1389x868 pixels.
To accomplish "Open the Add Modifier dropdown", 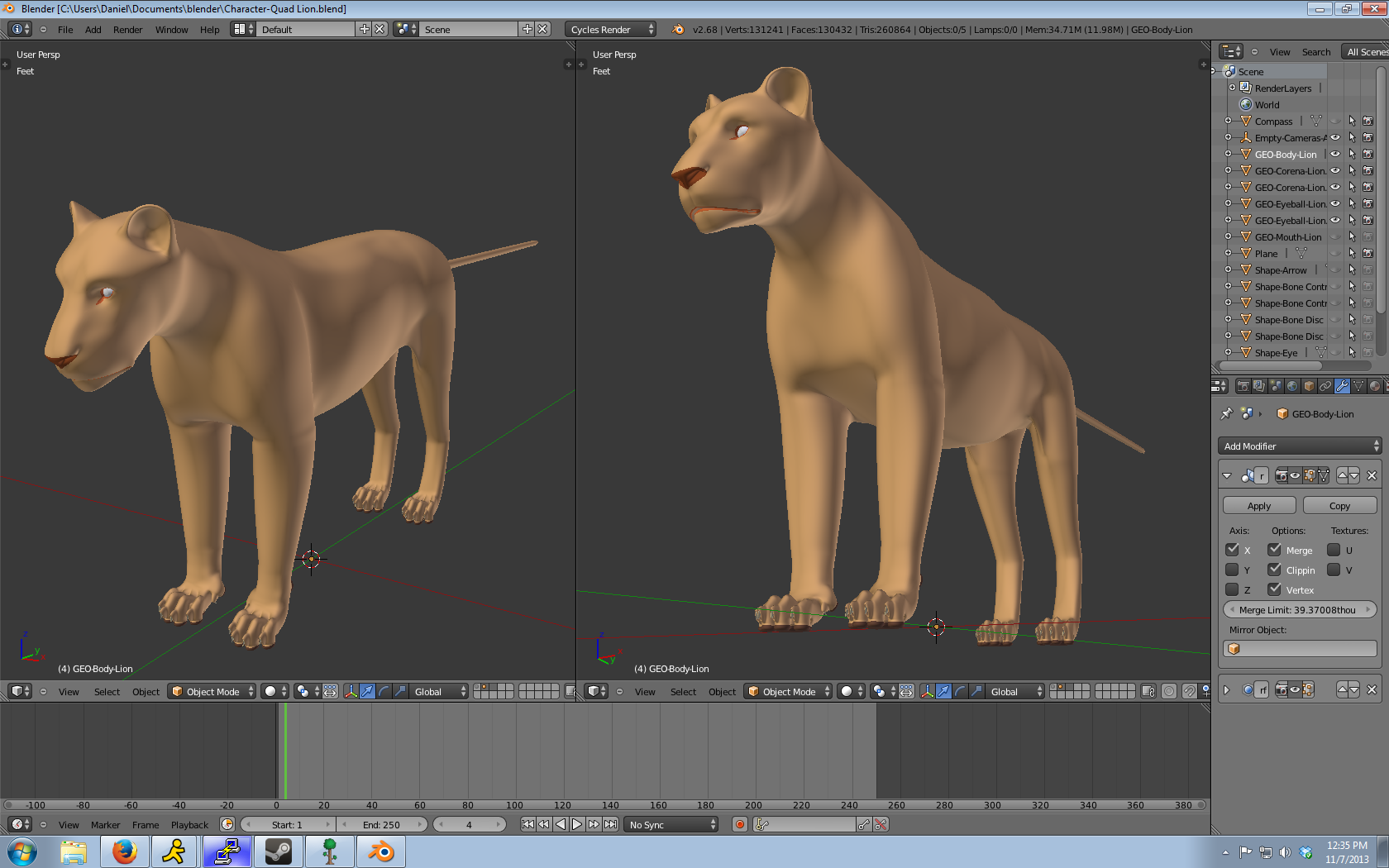I will coord(1300,446).
